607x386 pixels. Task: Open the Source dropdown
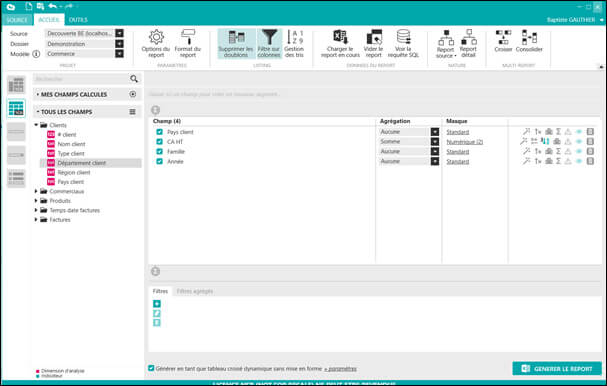pos(120,33)
